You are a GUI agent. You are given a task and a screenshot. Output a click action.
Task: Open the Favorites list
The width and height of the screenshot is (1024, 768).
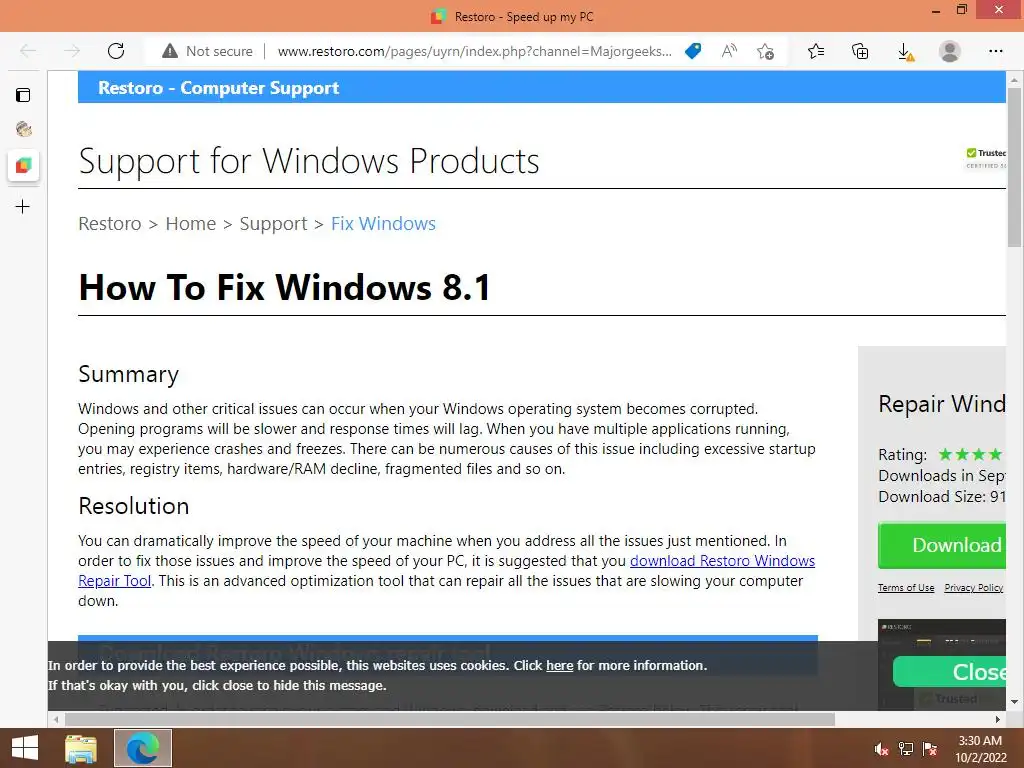pyautogui.click(x=816, y=51)
